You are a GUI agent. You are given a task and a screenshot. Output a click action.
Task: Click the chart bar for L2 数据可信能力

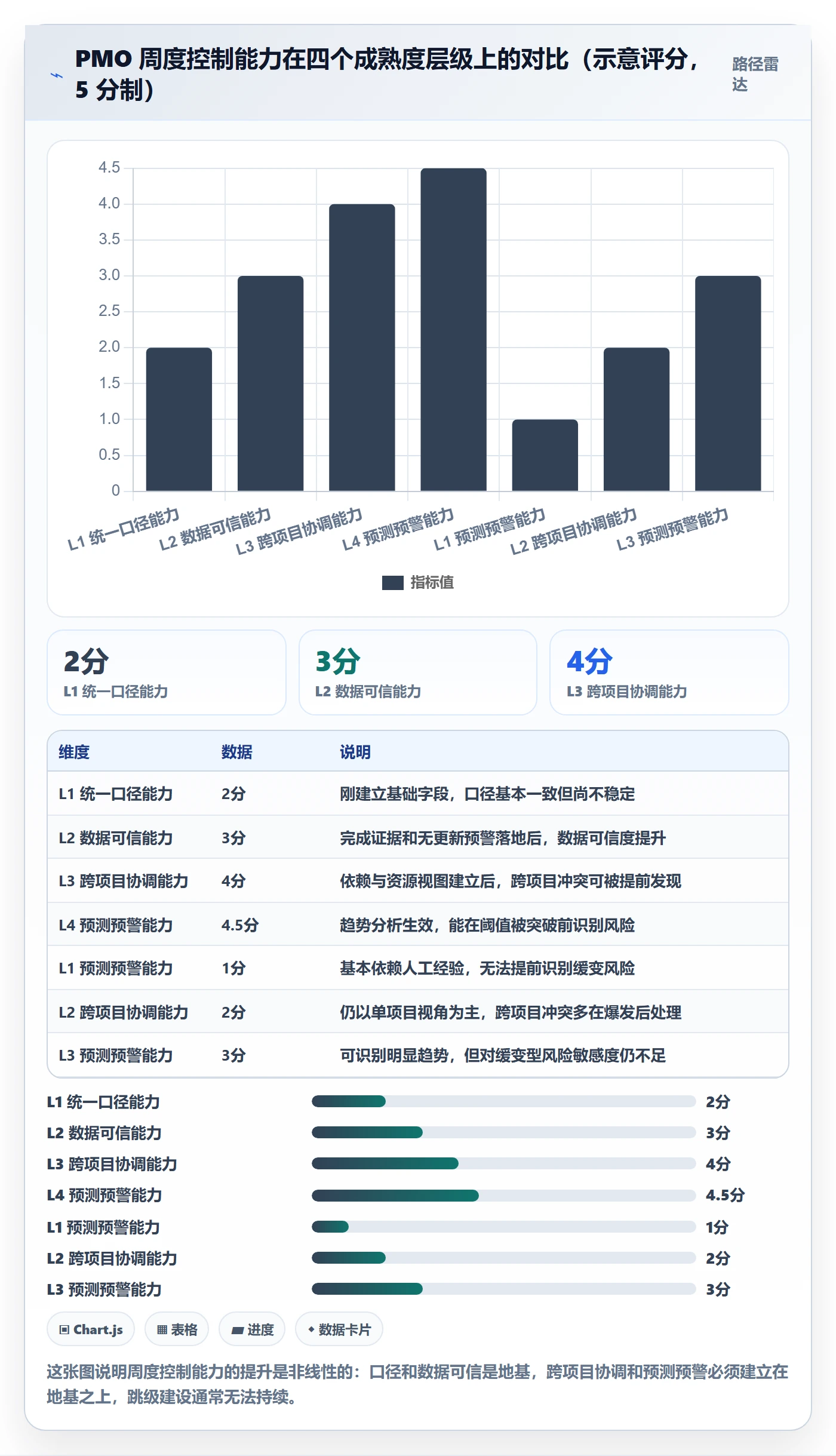tap(271, 383)
